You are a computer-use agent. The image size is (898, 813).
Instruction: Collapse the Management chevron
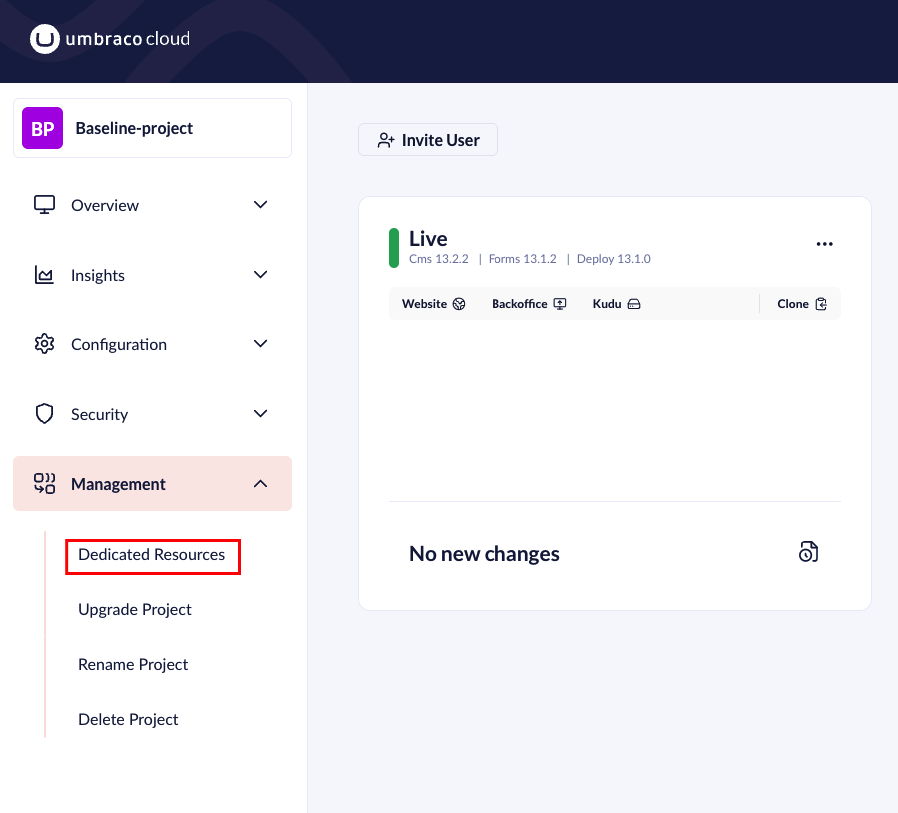coord(261,484)
